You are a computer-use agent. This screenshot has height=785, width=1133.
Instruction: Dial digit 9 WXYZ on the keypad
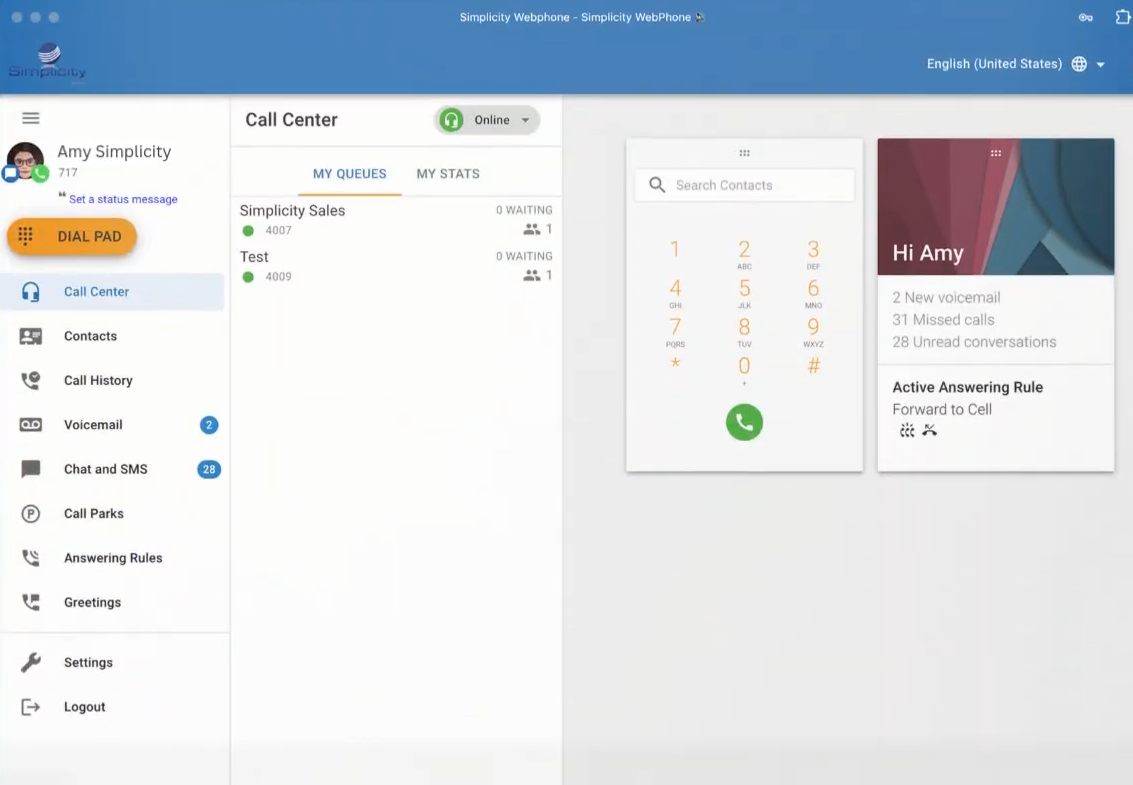click(x=813, y=332)
